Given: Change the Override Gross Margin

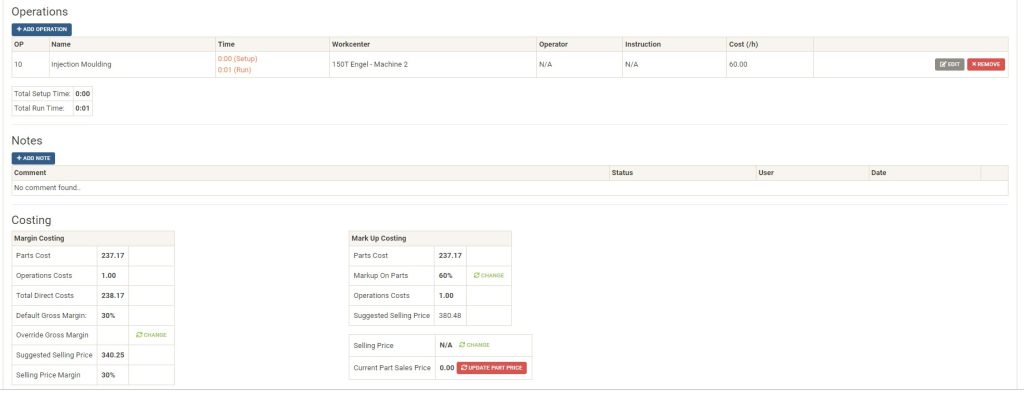Looking at the screenshot, I should pyautogui.click(x=152, y=335).
